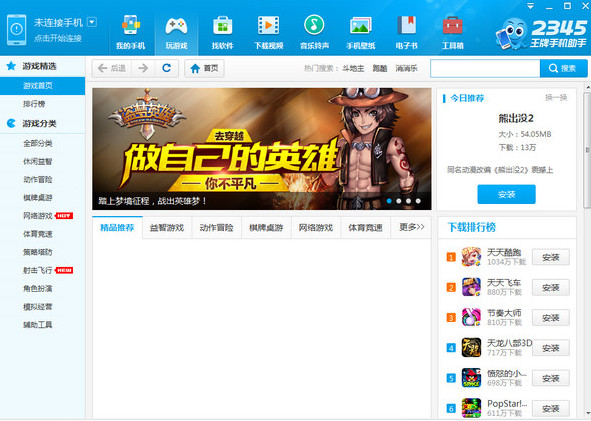Open the 工具箱 toolbox icon
591x421 pixels.
[x=452, y=25]
